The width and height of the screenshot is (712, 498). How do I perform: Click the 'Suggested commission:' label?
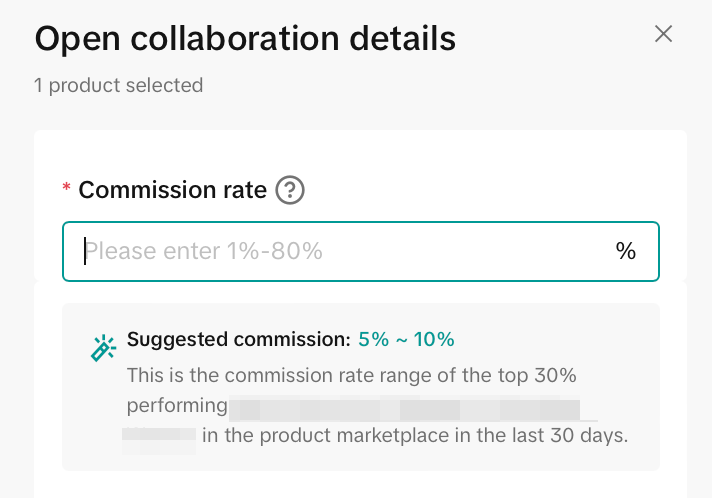point(239,339)
